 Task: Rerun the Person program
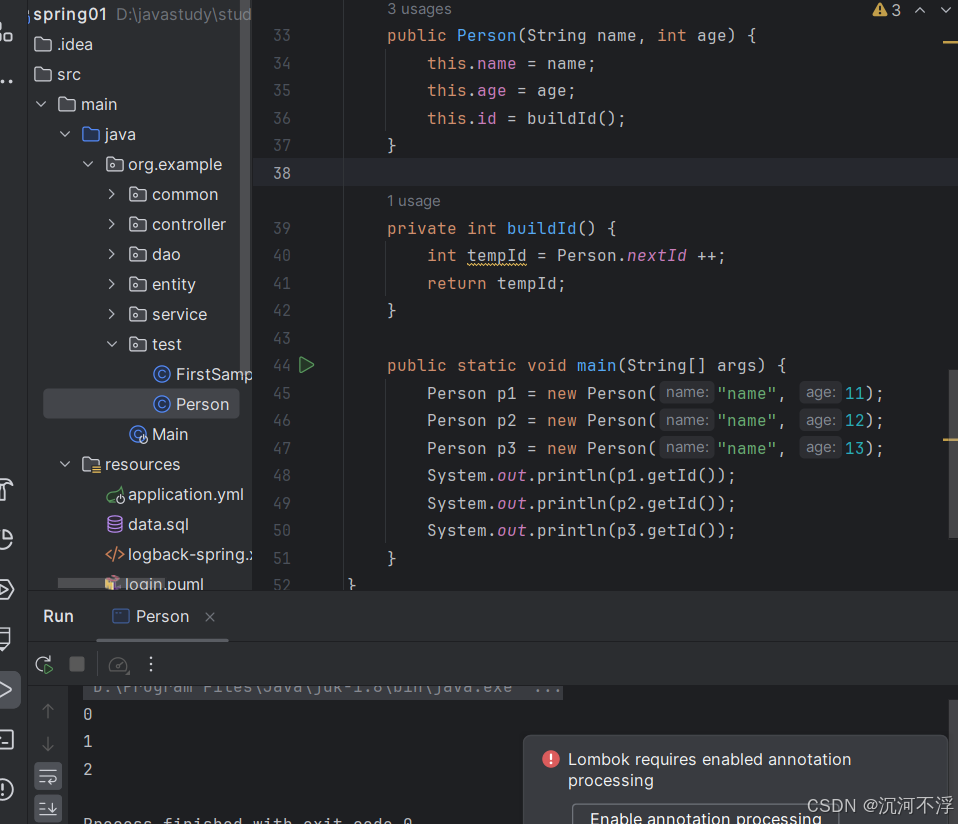(x=45, y=664)
